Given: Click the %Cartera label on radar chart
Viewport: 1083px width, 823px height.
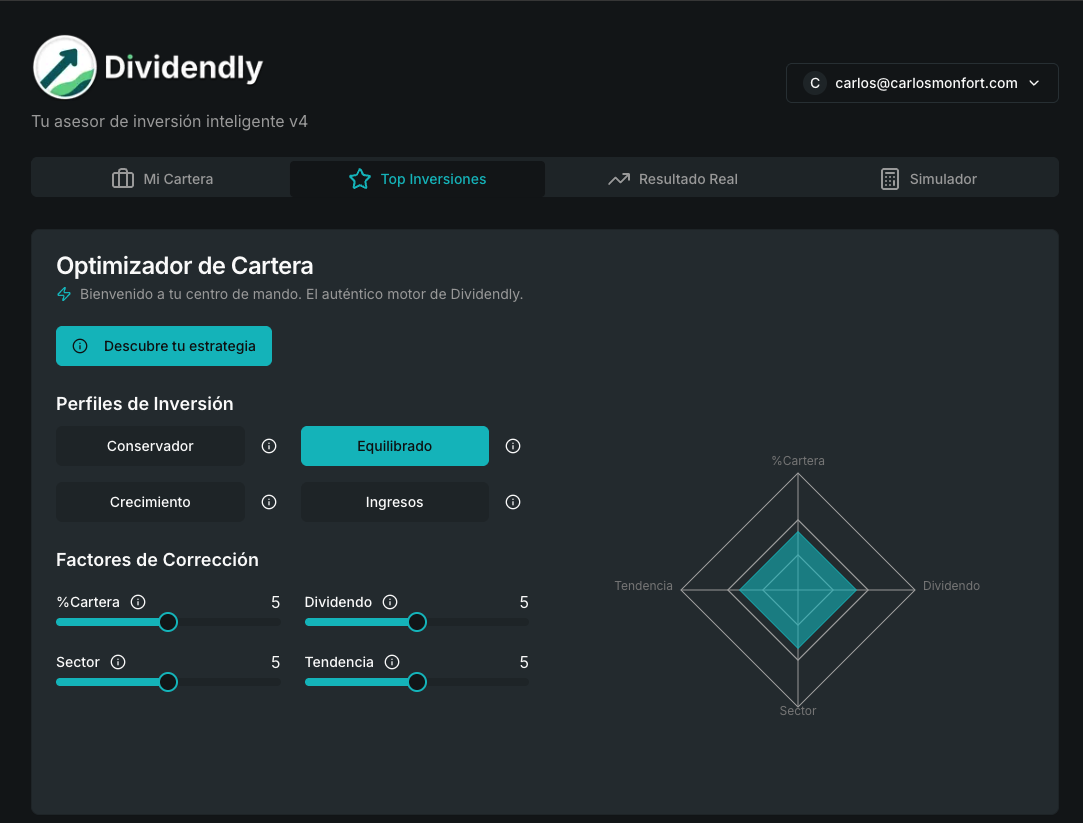Looking at the screenshot, I should point(798,461).
